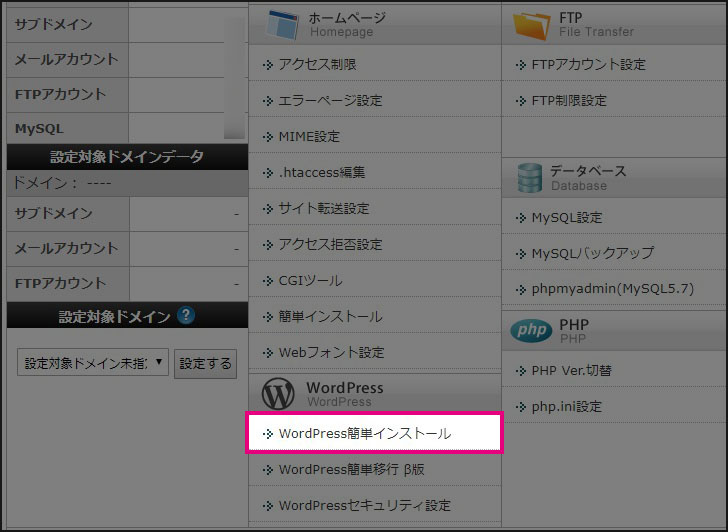Screen dimensions: 728x532
Task: Click arrow bullet before サイト転送設定
Action: (x=267, y=209)
